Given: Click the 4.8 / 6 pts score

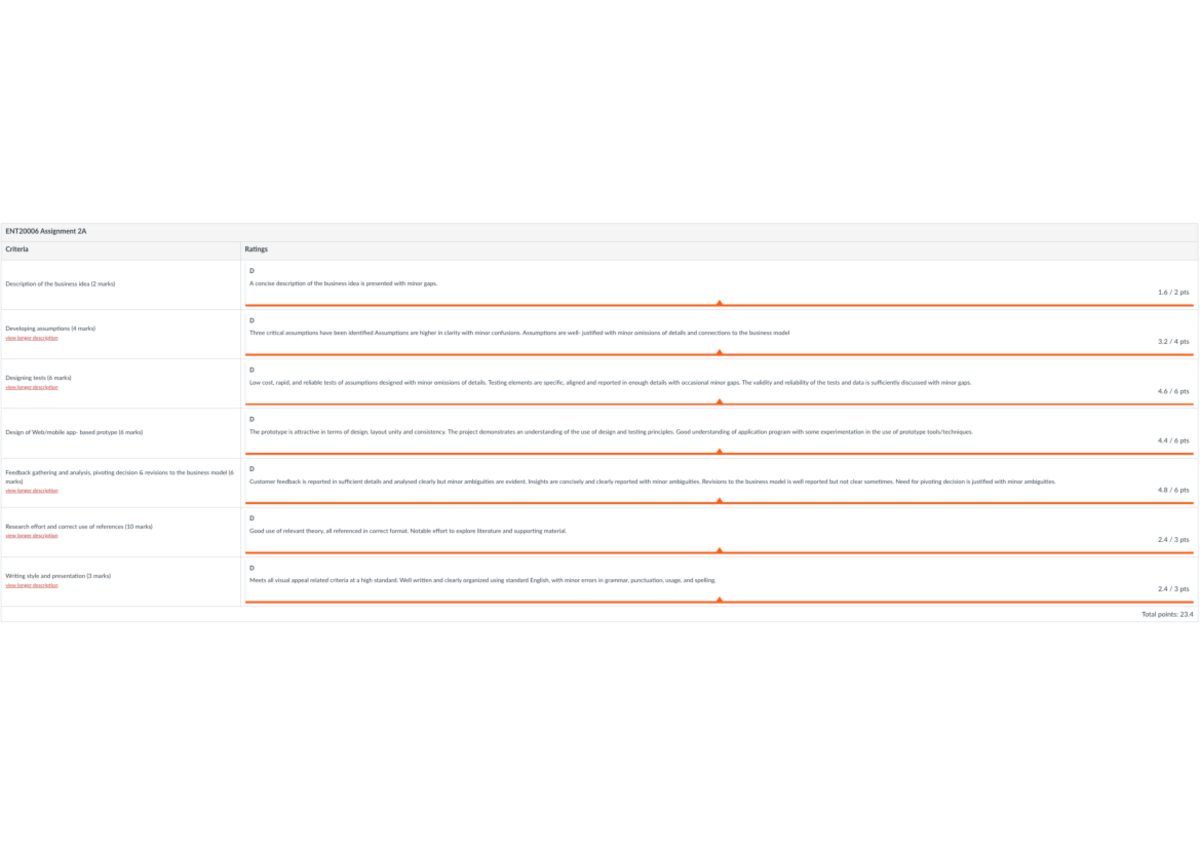Looking at the screenshot, I should coord(1173,490).
